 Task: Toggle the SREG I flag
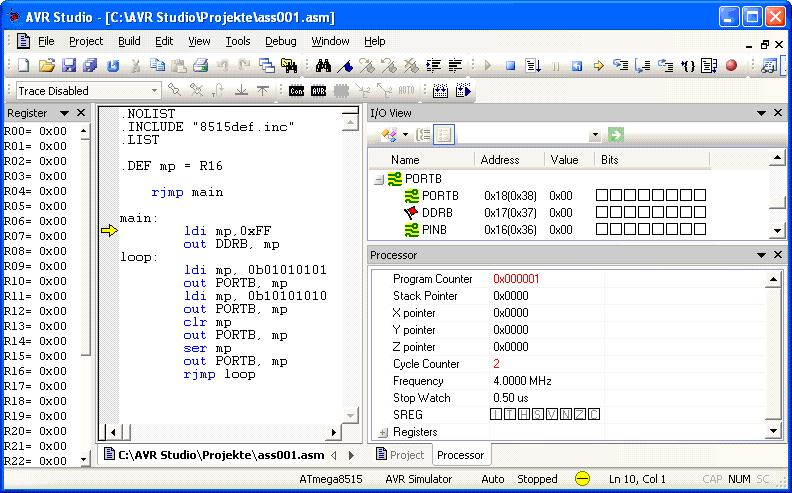tap(497, 415)
